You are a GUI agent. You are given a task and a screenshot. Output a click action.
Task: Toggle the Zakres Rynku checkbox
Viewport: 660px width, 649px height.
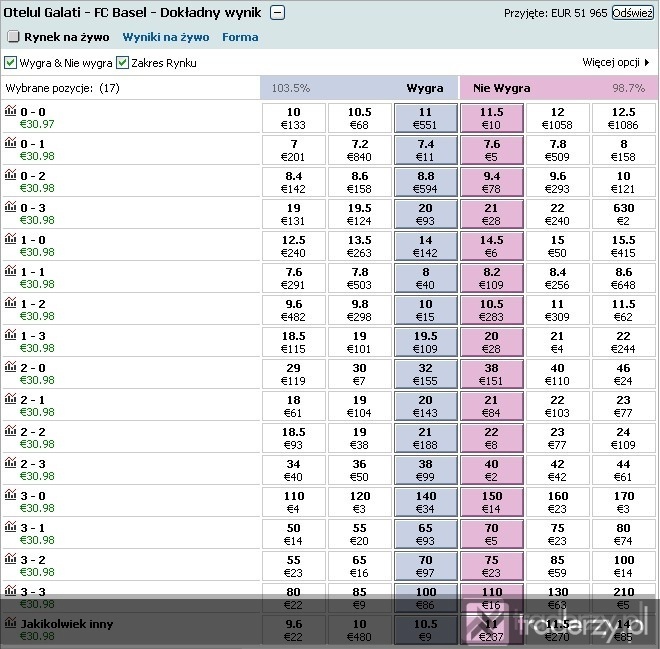click(x=122, y=63)
